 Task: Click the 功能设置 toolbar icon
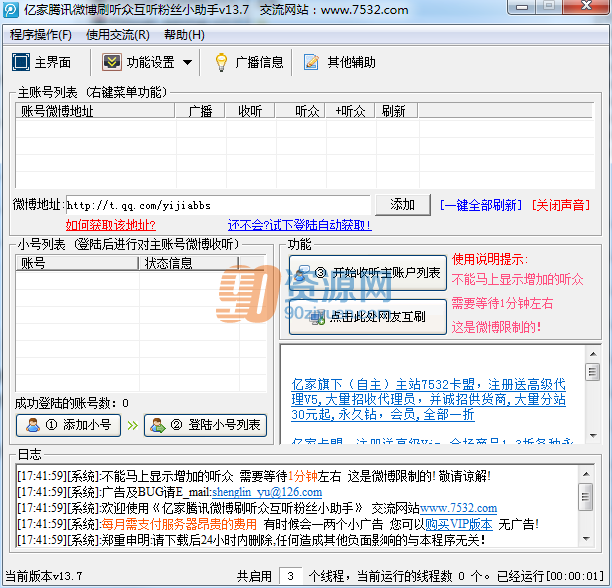point(112,62)
